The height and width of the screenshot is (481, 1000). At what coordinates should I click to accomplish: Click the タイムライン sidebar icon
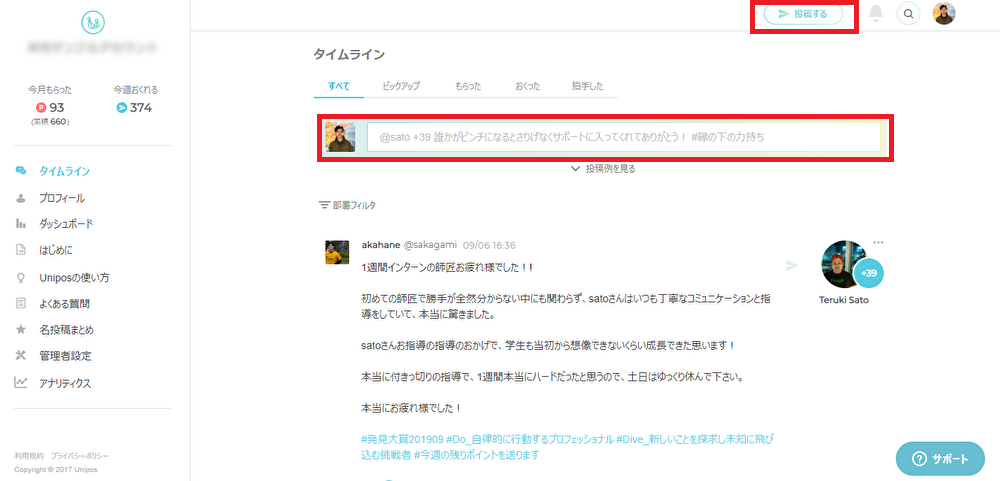click(21, 171)
